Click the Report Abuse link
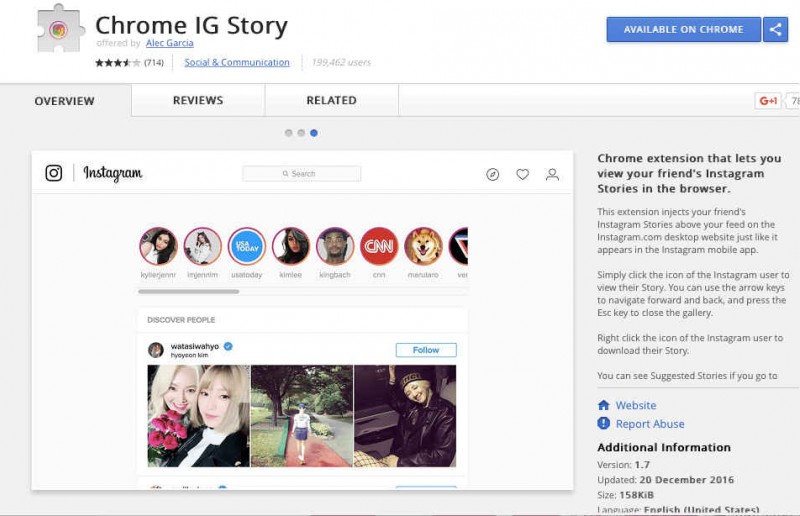800x516 pixels. [x=650, y=424]
